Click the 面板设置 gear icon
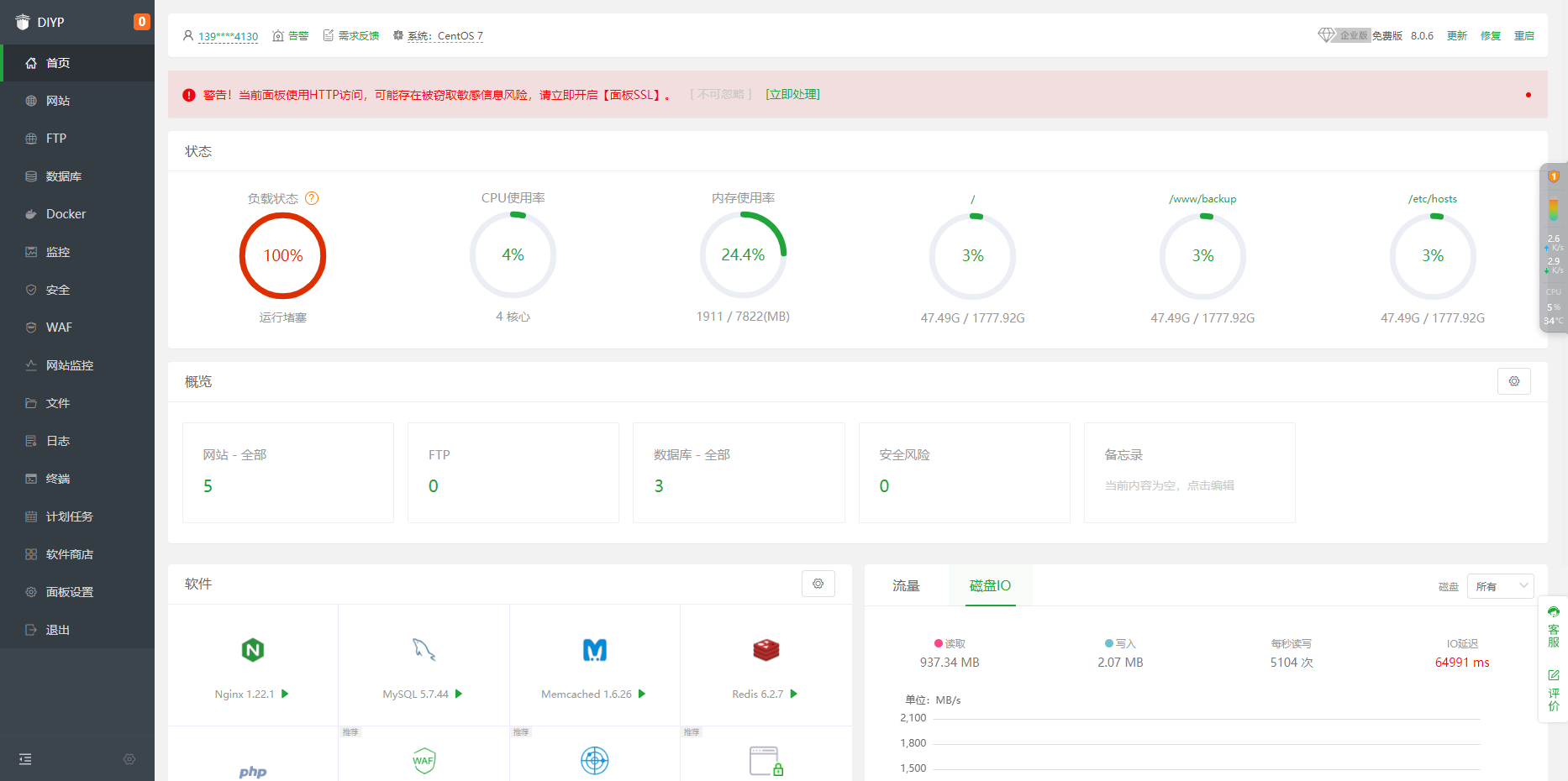This screenshot has width=1568, height=781. click(31, 592)
